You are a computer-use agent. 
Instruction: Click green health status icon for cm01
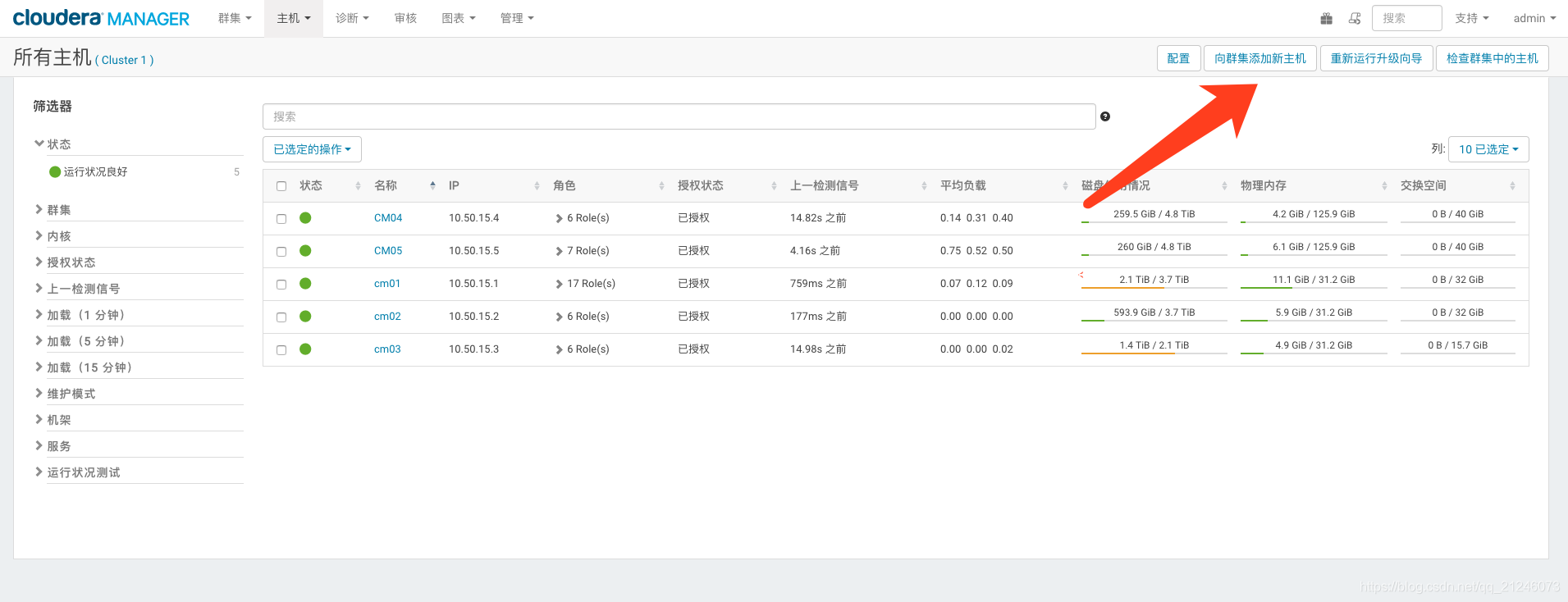click(305, 284)
